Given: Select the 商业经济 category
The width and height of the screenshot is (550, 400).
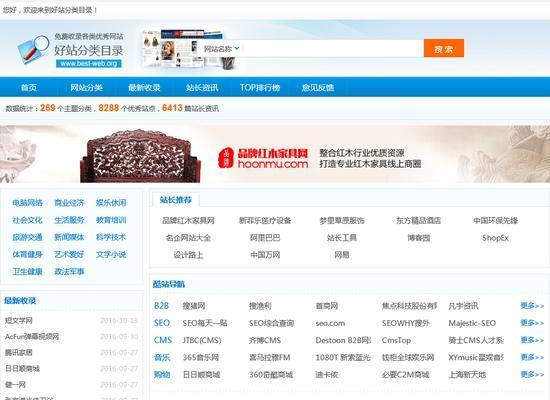Looking at the screenshot, I should [69, 203].
